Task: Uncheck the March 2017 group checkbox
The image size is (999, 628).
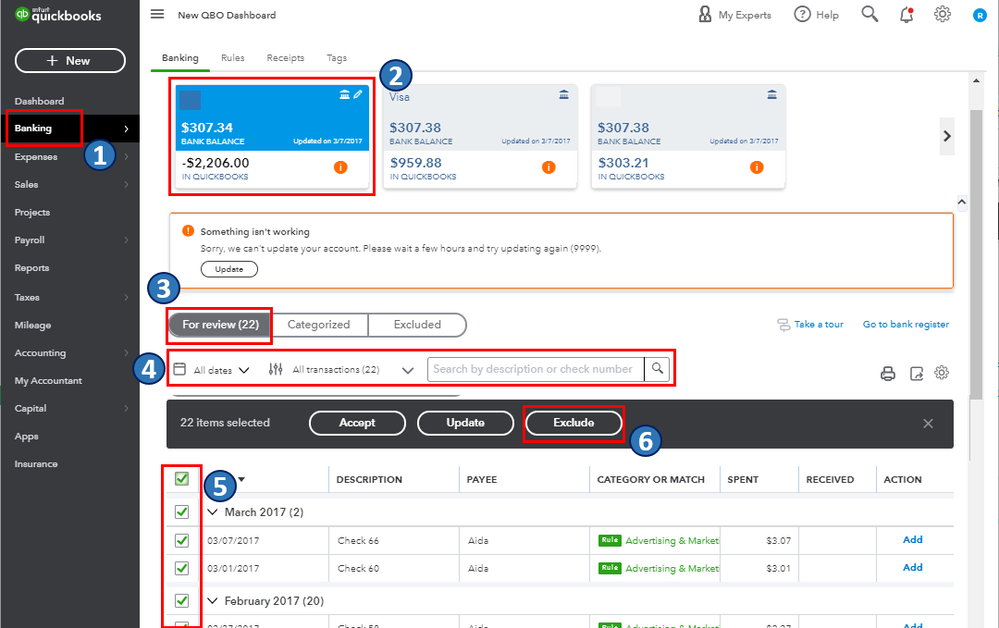Action: [182, 512]
